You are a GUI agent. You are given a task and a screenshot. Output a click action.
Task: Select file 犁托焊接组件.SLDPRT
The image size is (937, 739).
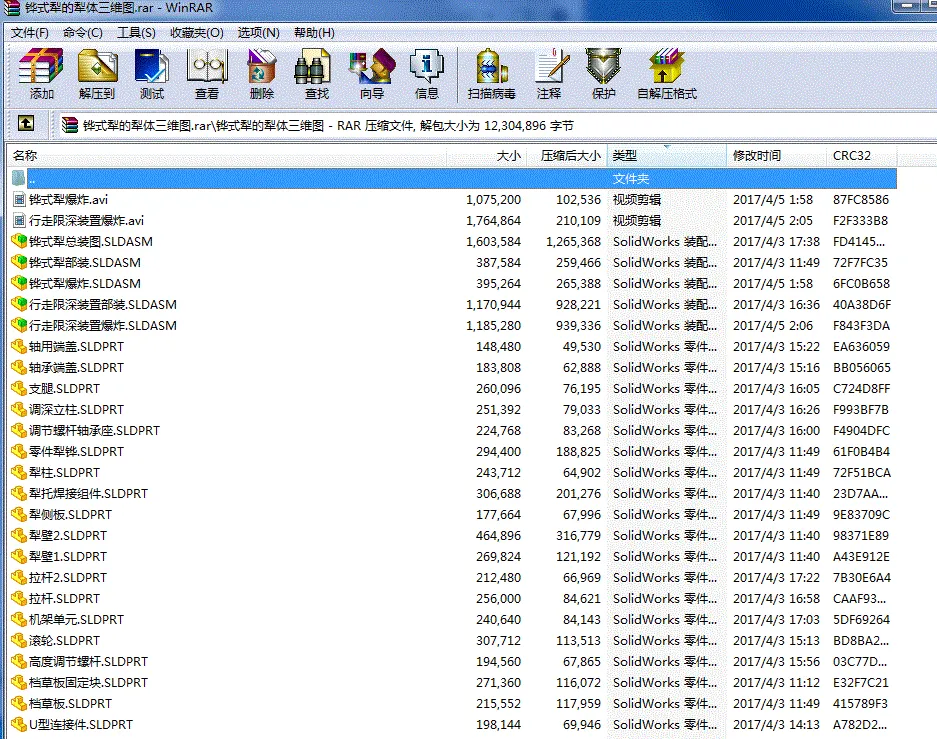tap(88, 493)
